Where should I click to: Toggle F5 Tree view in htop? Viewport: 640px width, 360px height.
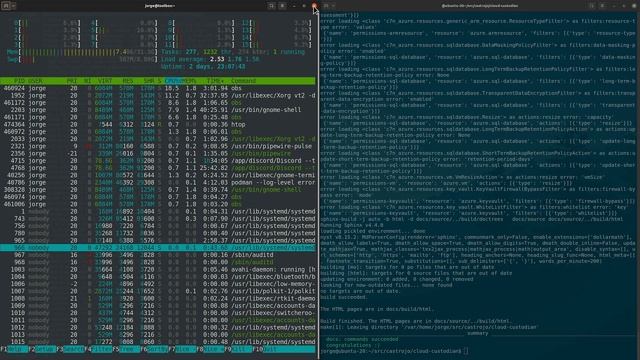[126, 349]
